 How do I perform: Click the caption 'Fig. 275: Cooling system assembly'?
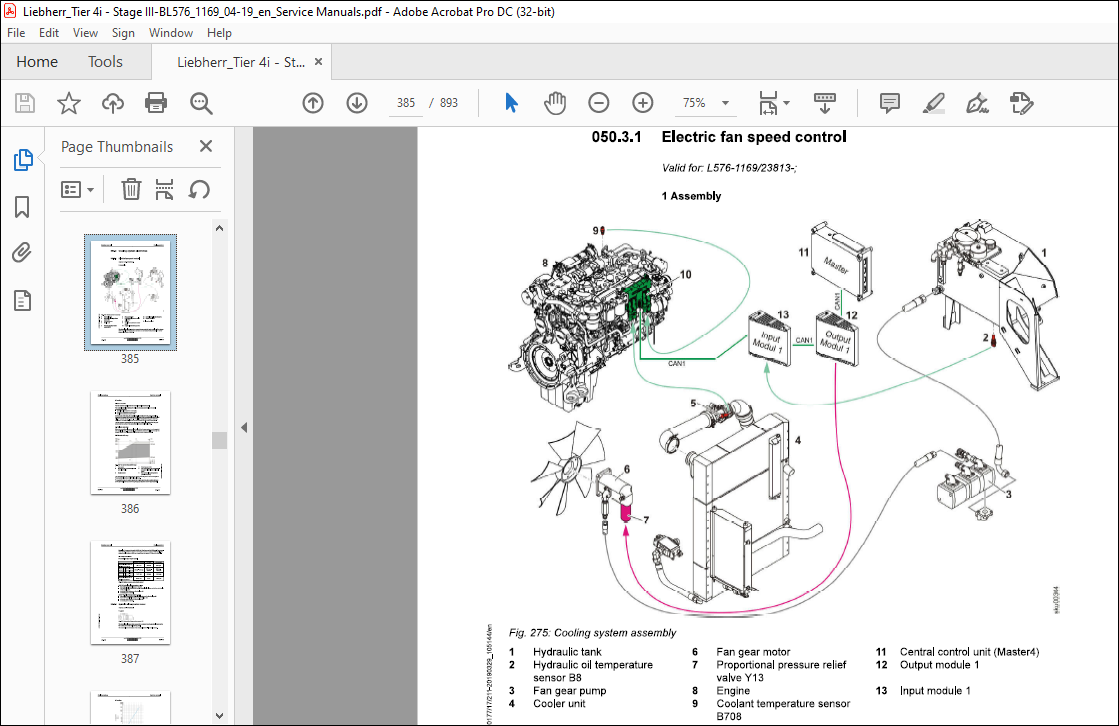point(592,632)
